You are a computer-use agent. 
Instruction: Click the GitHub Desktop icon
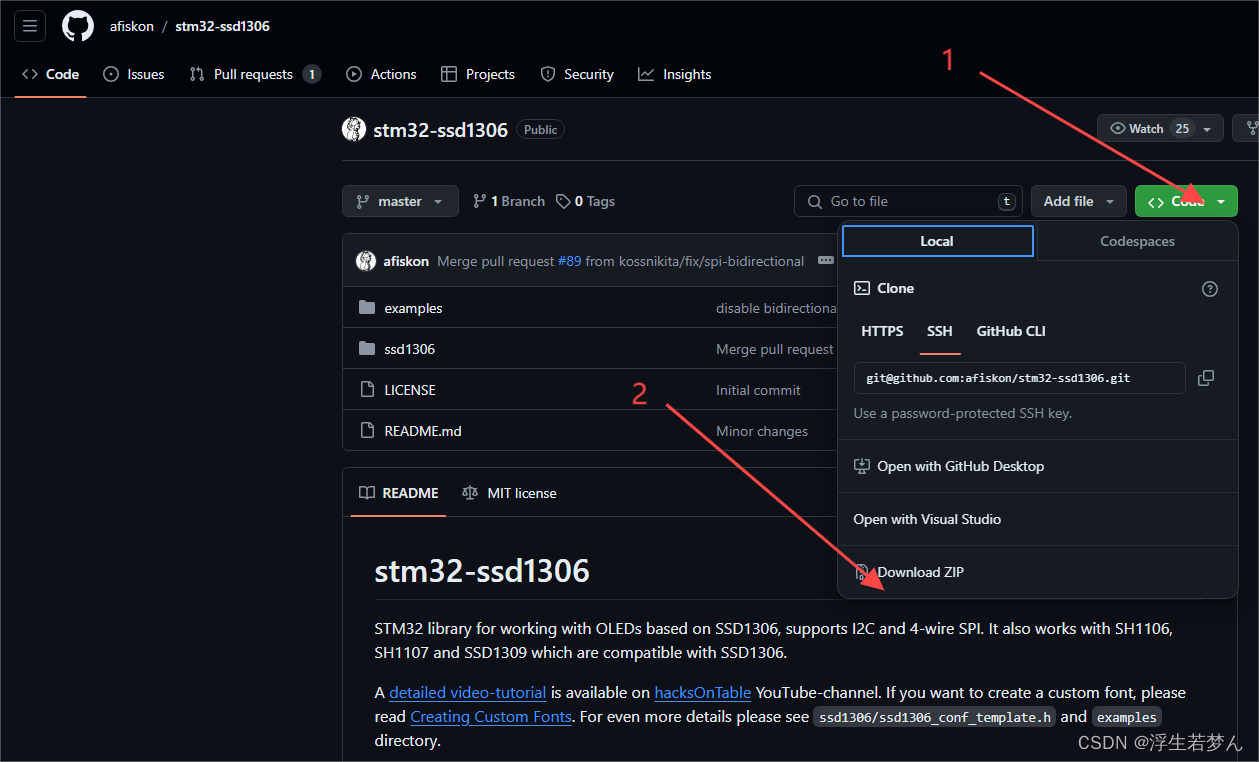[x=862, y=466]
